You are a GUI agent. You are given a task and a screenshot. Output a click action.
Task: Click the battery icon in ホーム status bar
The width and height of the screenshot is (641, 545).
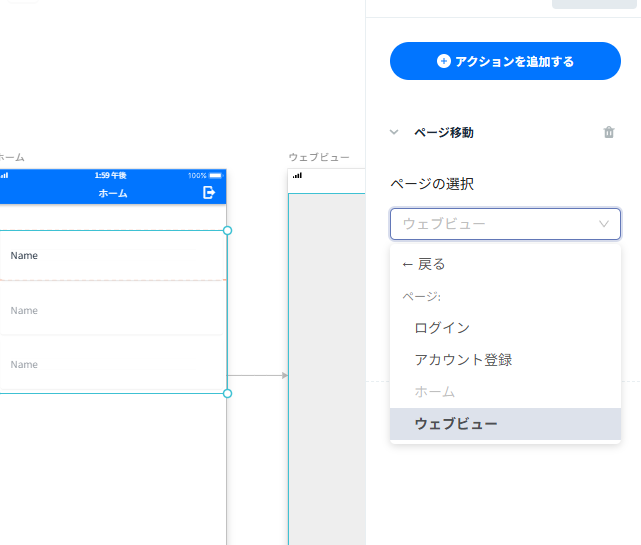point(215,175)
